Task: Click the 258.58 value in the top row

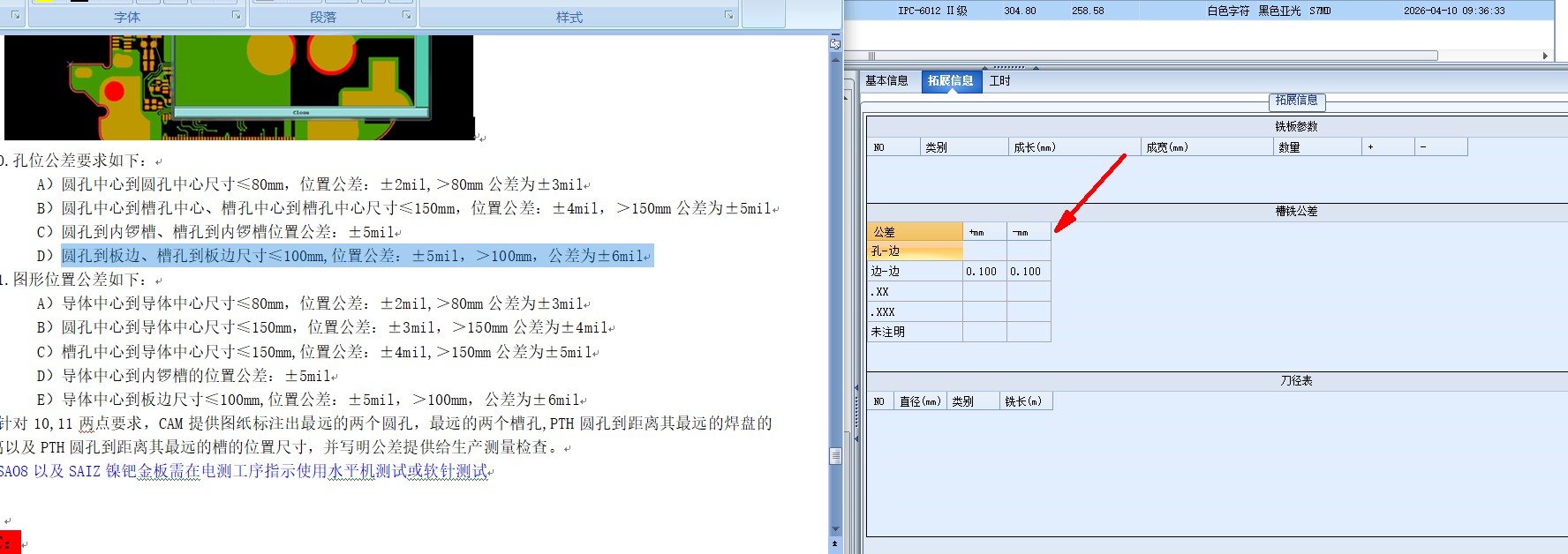Action: pyautogui.click(x=1088, y=11)
